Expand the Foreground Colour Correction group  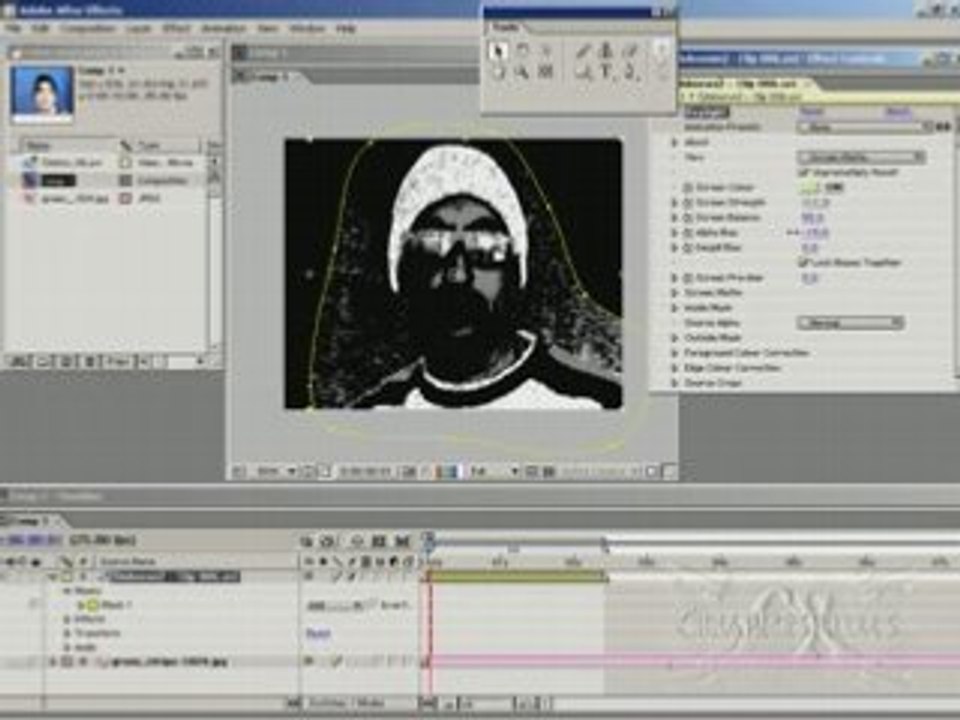click(x=675, y=353)
